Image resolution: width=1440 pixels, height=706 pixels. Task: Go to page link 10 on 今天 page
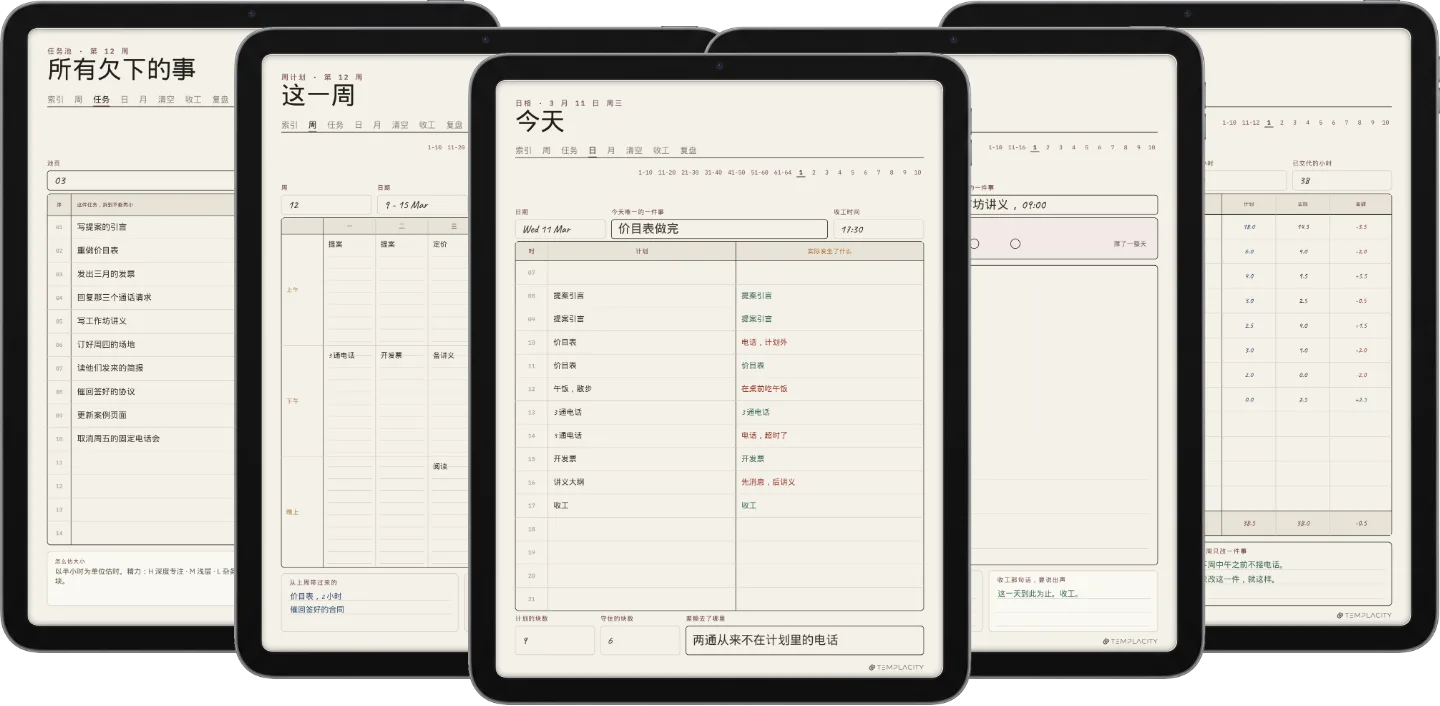point(918,172)
